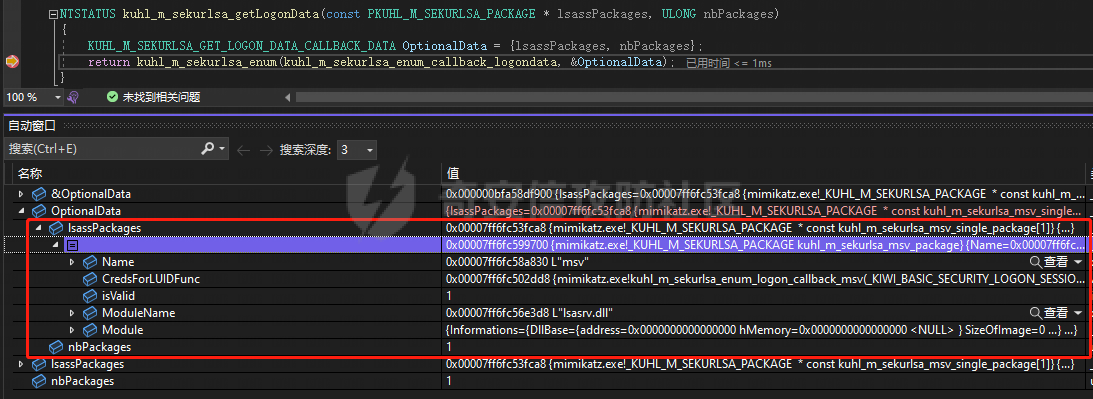This screenshot has height=399, width=1093.
Task: Click the green checkmark issue status icon
Action: [x=112, y=97]
